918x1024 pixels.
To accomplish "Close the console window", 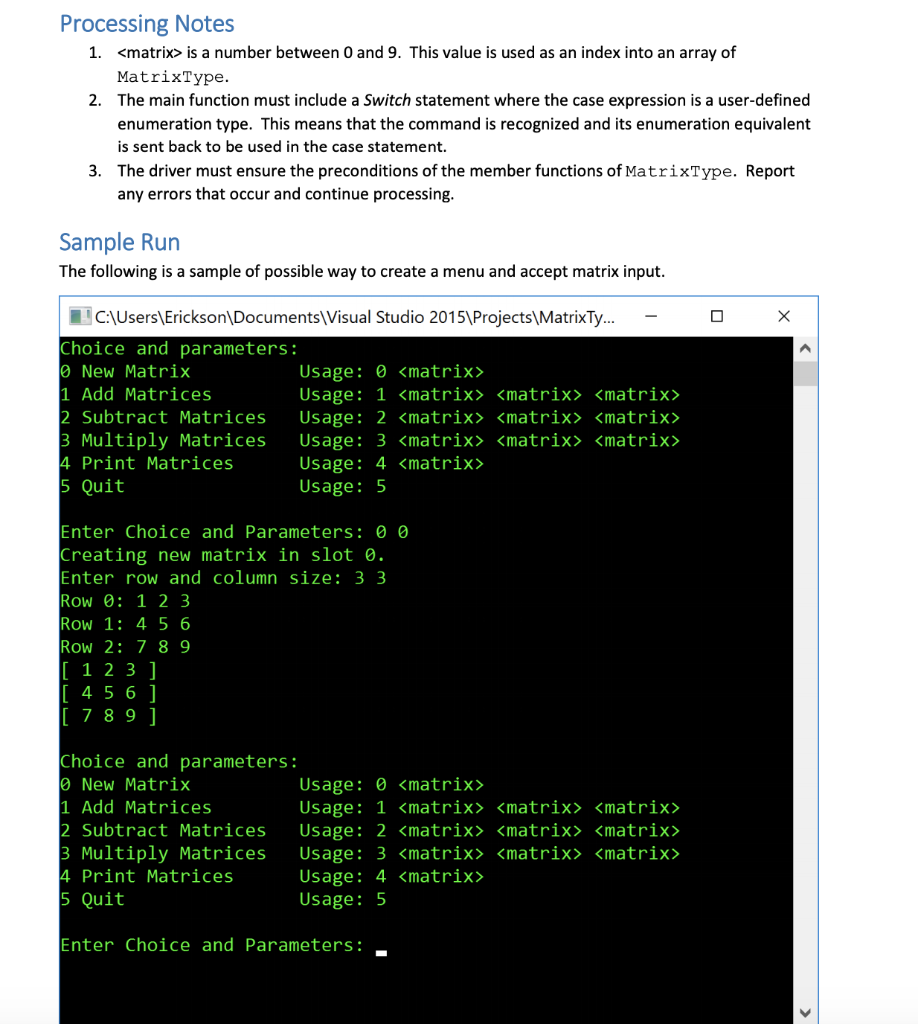I will tap(784, 317).
